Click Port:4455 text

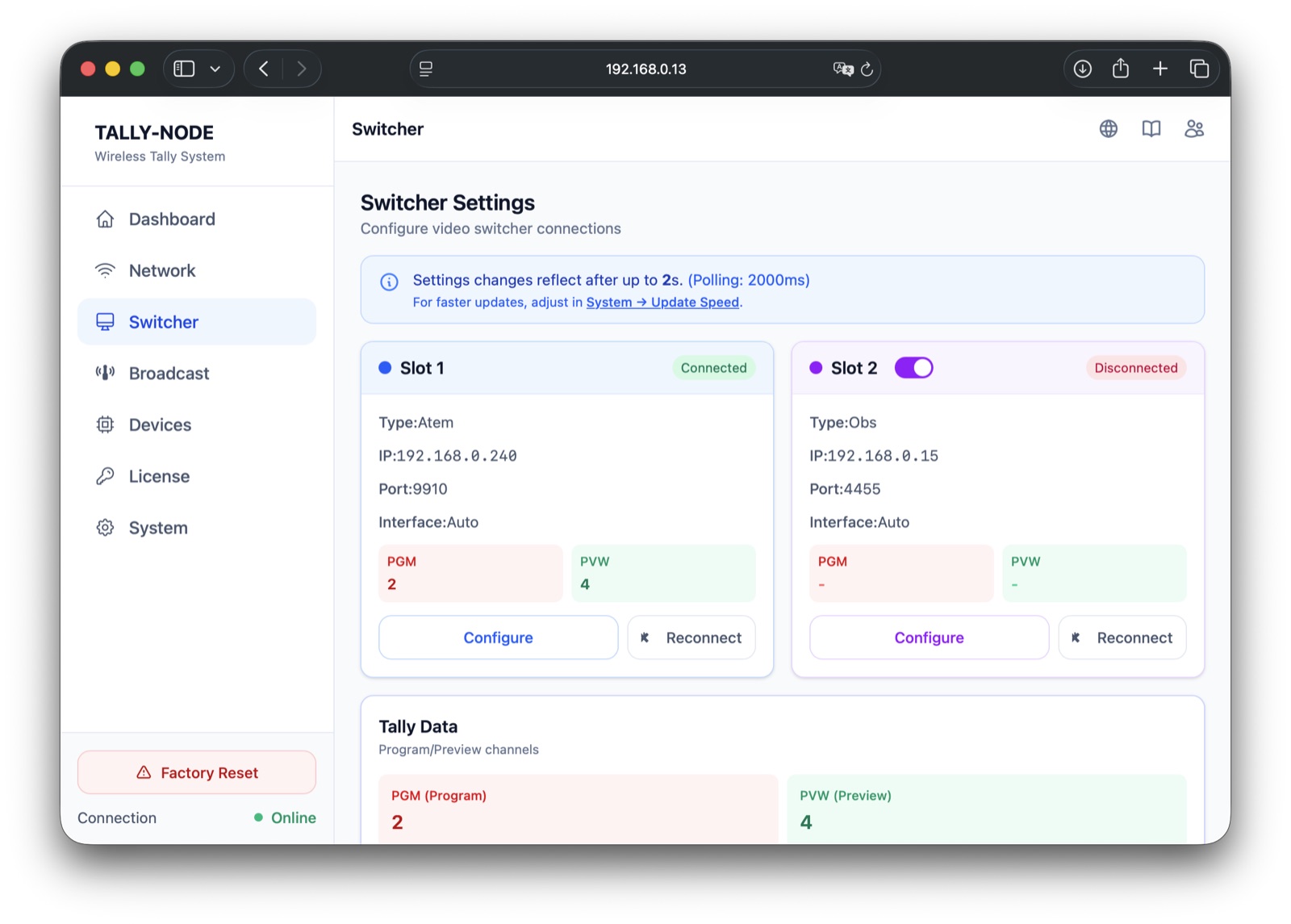tap(845, 489)
